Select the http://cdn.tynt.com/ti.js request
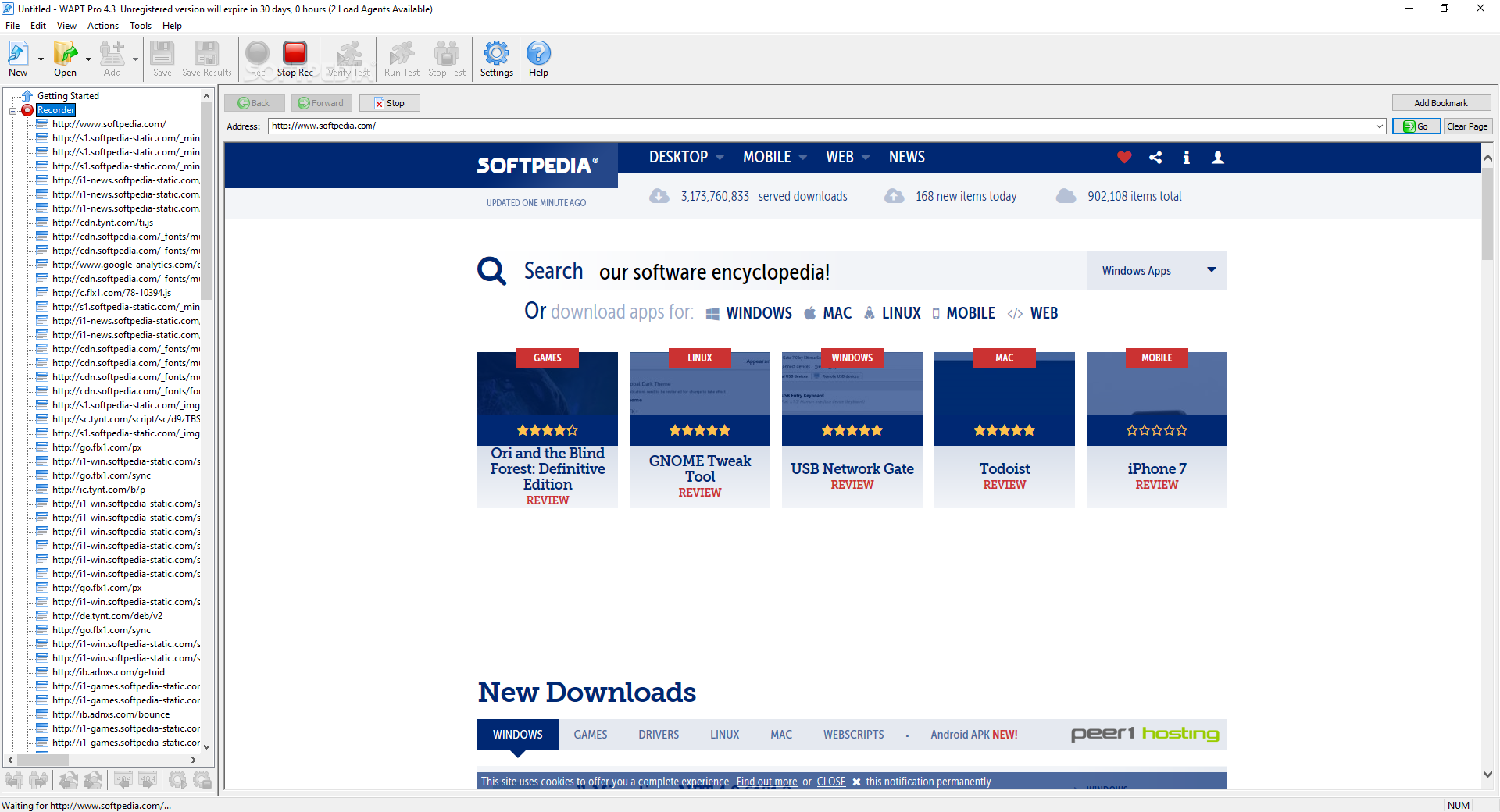Viewport: 1500px width, 812px height. 102,223
